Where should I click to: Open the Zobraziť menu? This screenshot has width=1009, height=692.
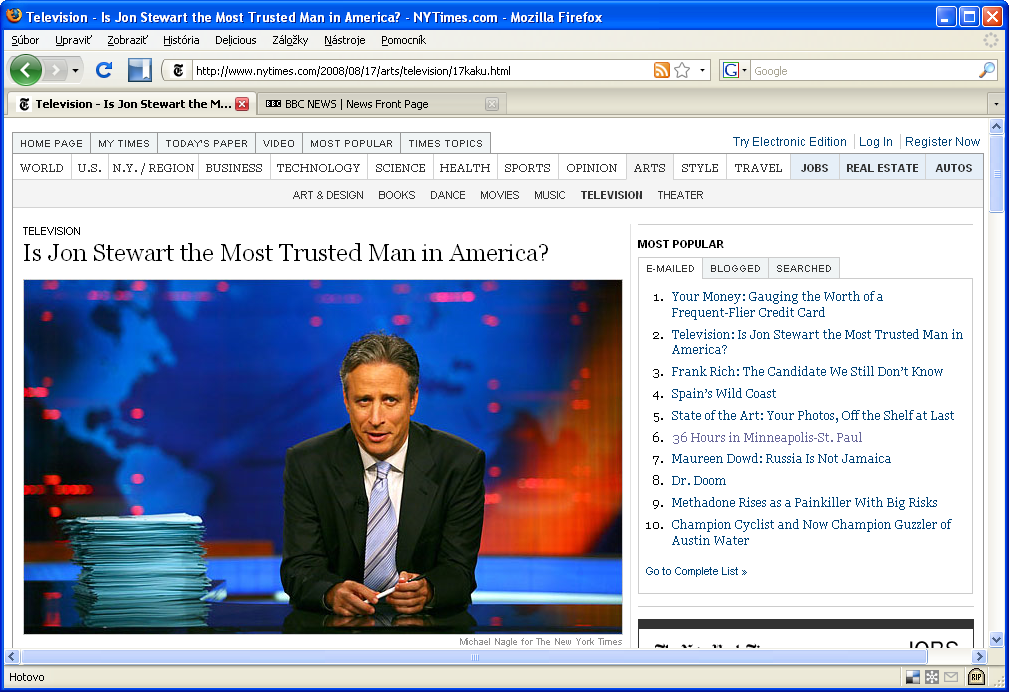(127, 40)
